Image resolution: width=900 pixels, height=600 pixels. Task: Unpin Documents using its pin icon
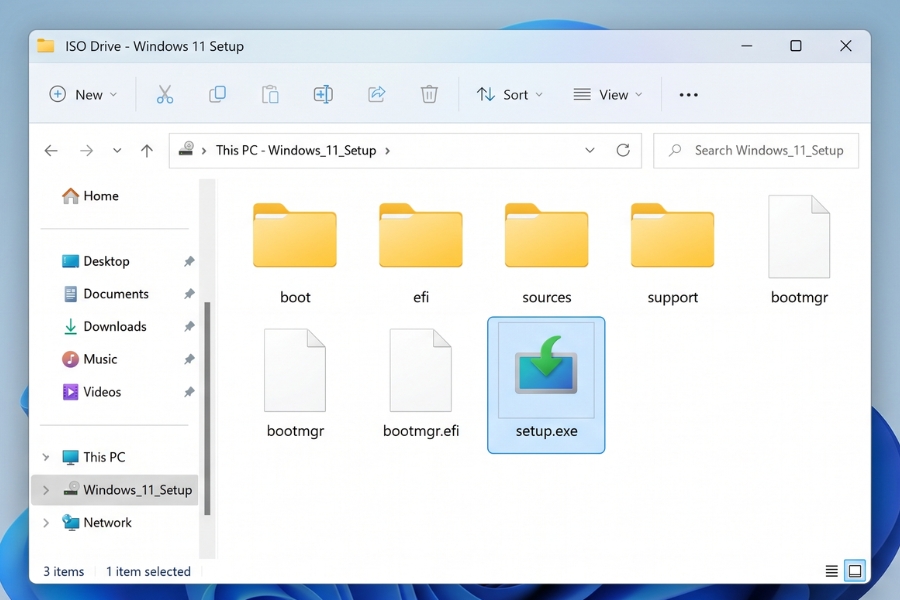pos(189,294)
